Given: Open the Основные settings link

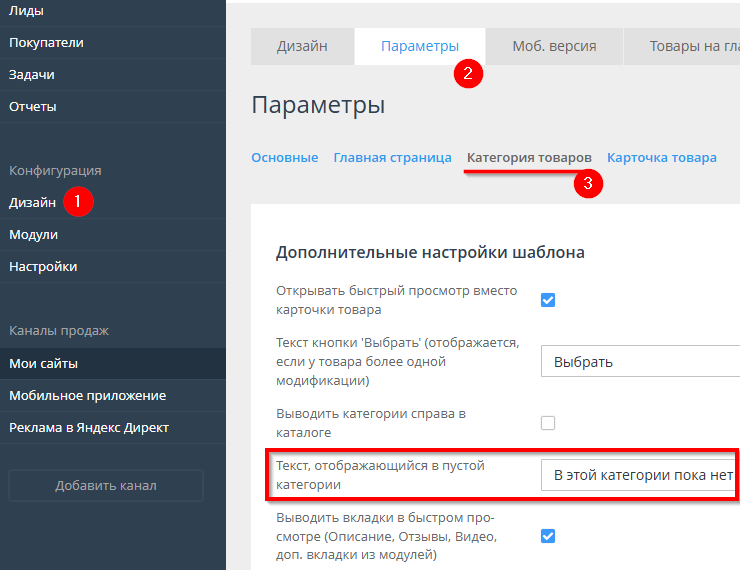Looking at the screenshot, I should (x=284, y=158).
